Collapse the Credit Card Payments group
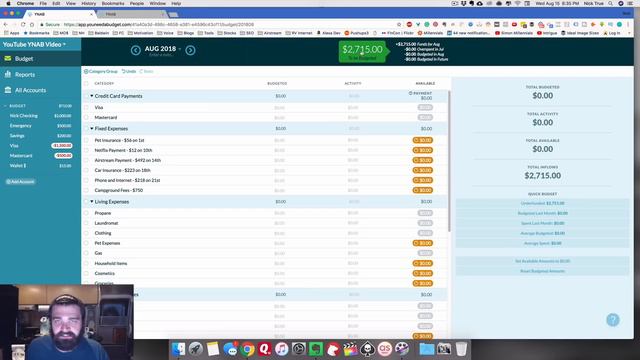Image resolution: width=640 pixels, height=360 pixels. [92, 96]
